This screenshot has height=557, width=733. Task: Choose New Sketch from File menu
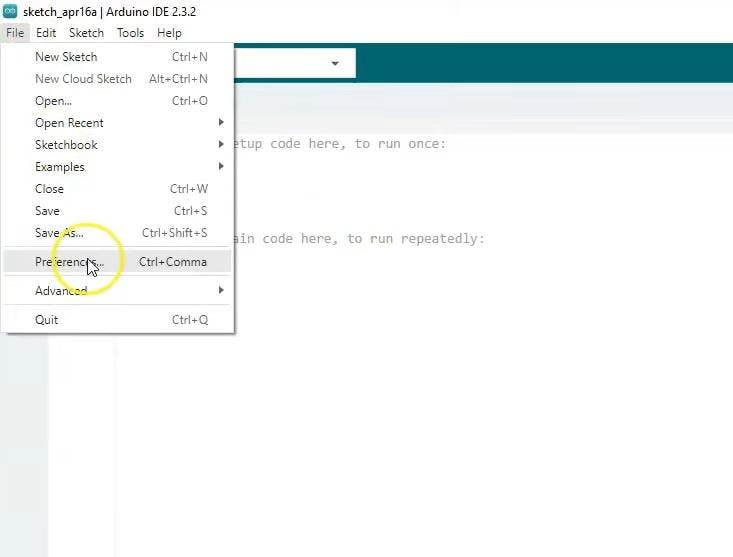tap(117, 57)
